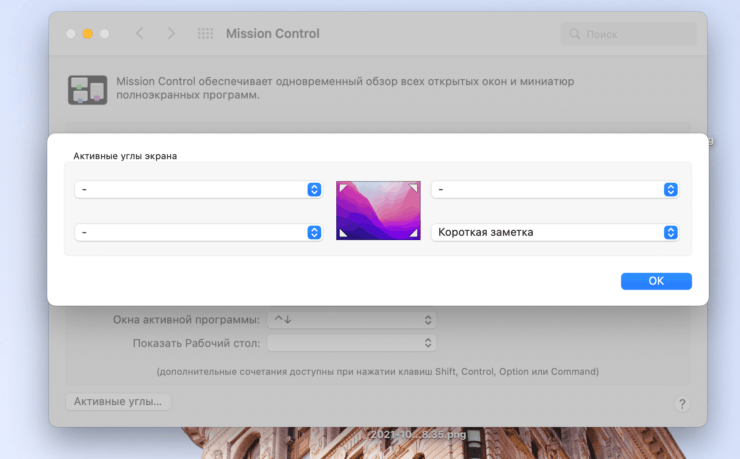Open bottom-left hot corner dropdown
Screen dimensions: 740x459
pyautogui.click(x=198, y=233)
